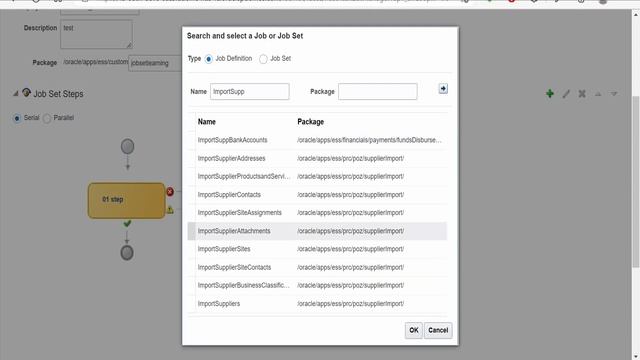Screen dimensions: 640x360
Task: Click OK button in dialog
Action: (413, 330)
